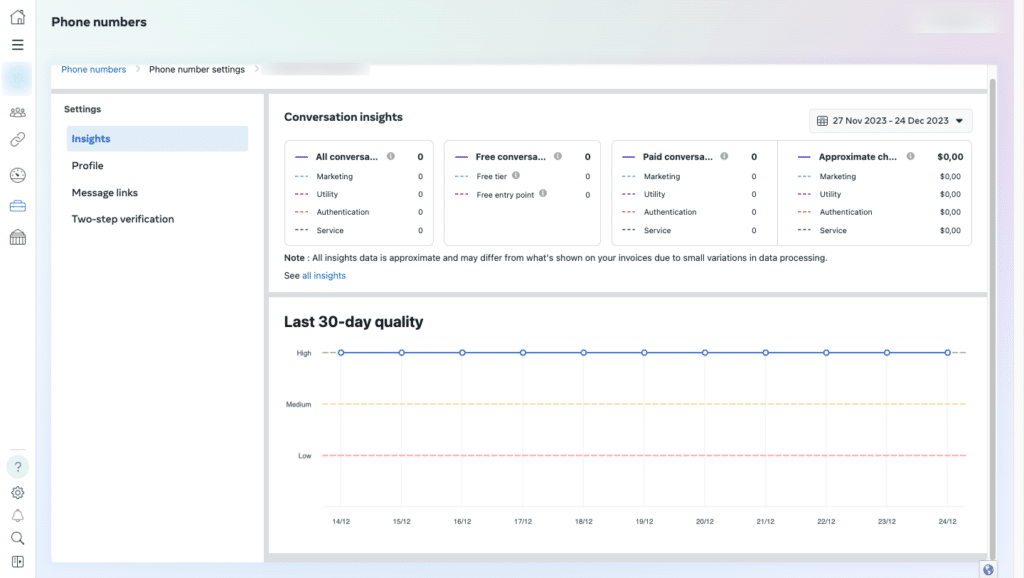1024x578 pixels.
Task: Open the bank building icon in sidebar
Action: tap(18, 237)
